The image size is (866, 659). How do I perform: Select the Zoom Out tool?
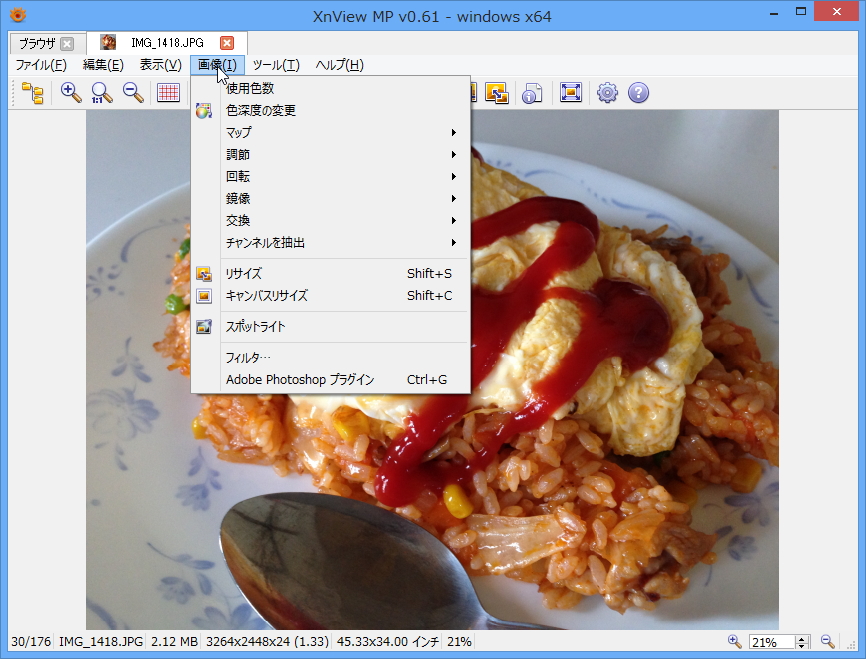point(132,92)
